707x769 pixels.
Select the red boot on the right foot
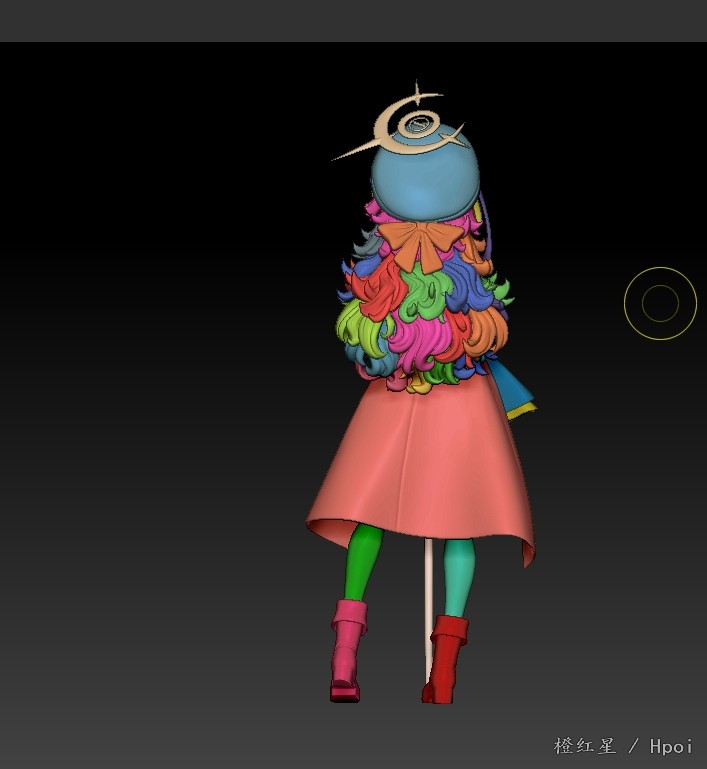446,658
